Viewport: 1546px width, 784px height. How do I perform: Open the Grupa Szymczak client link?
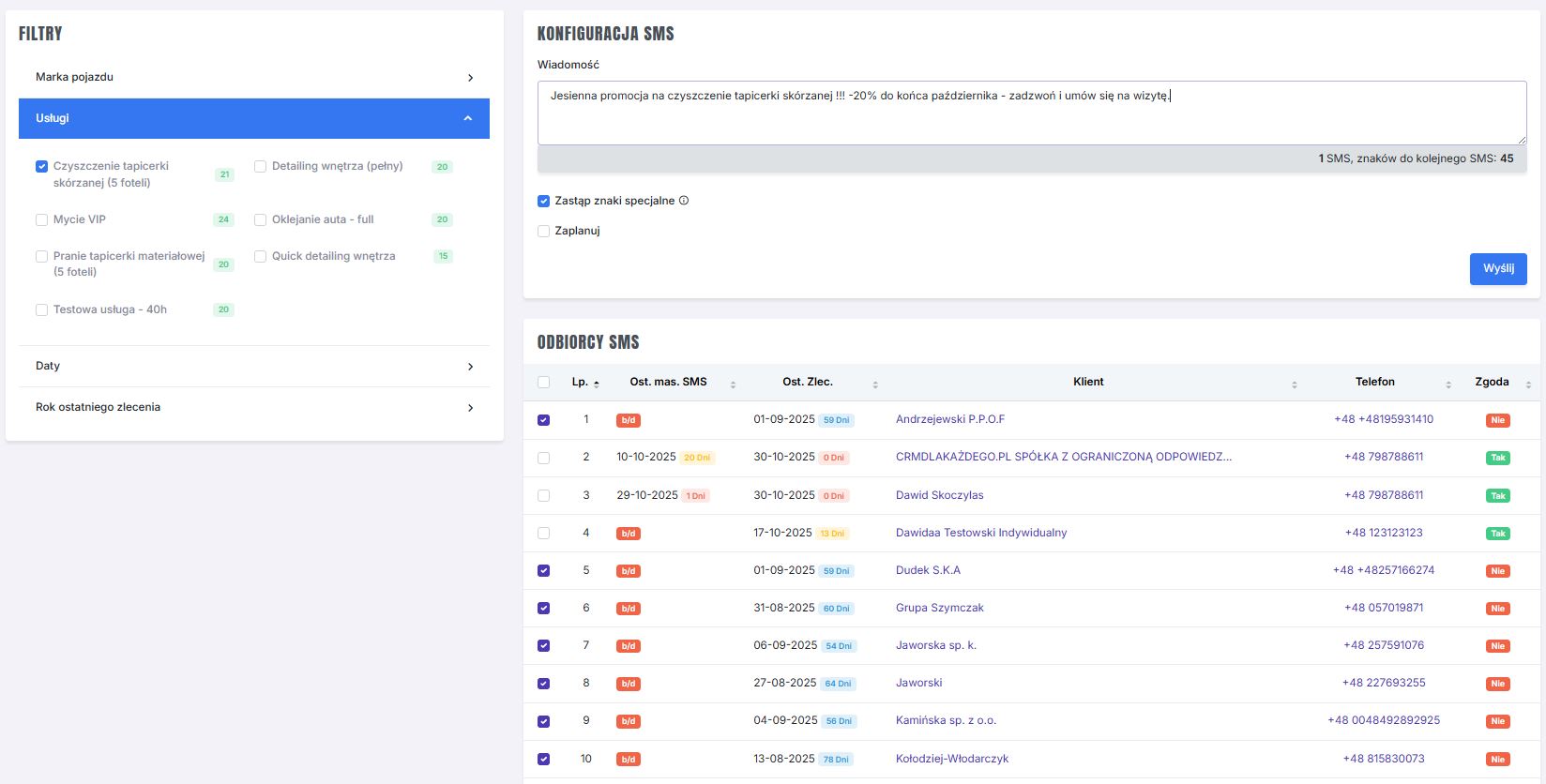pos(939,608)
